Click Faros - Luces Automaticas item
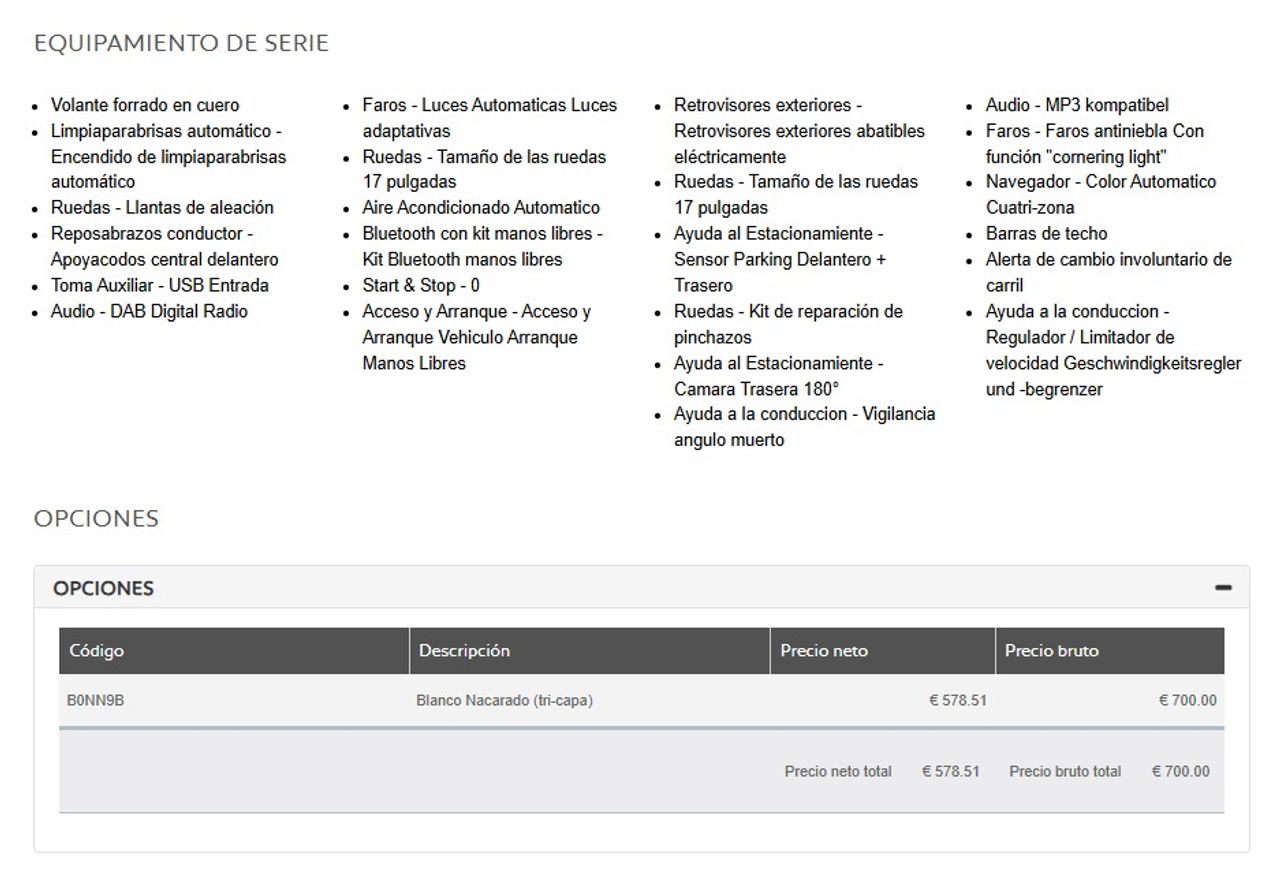 489,118
